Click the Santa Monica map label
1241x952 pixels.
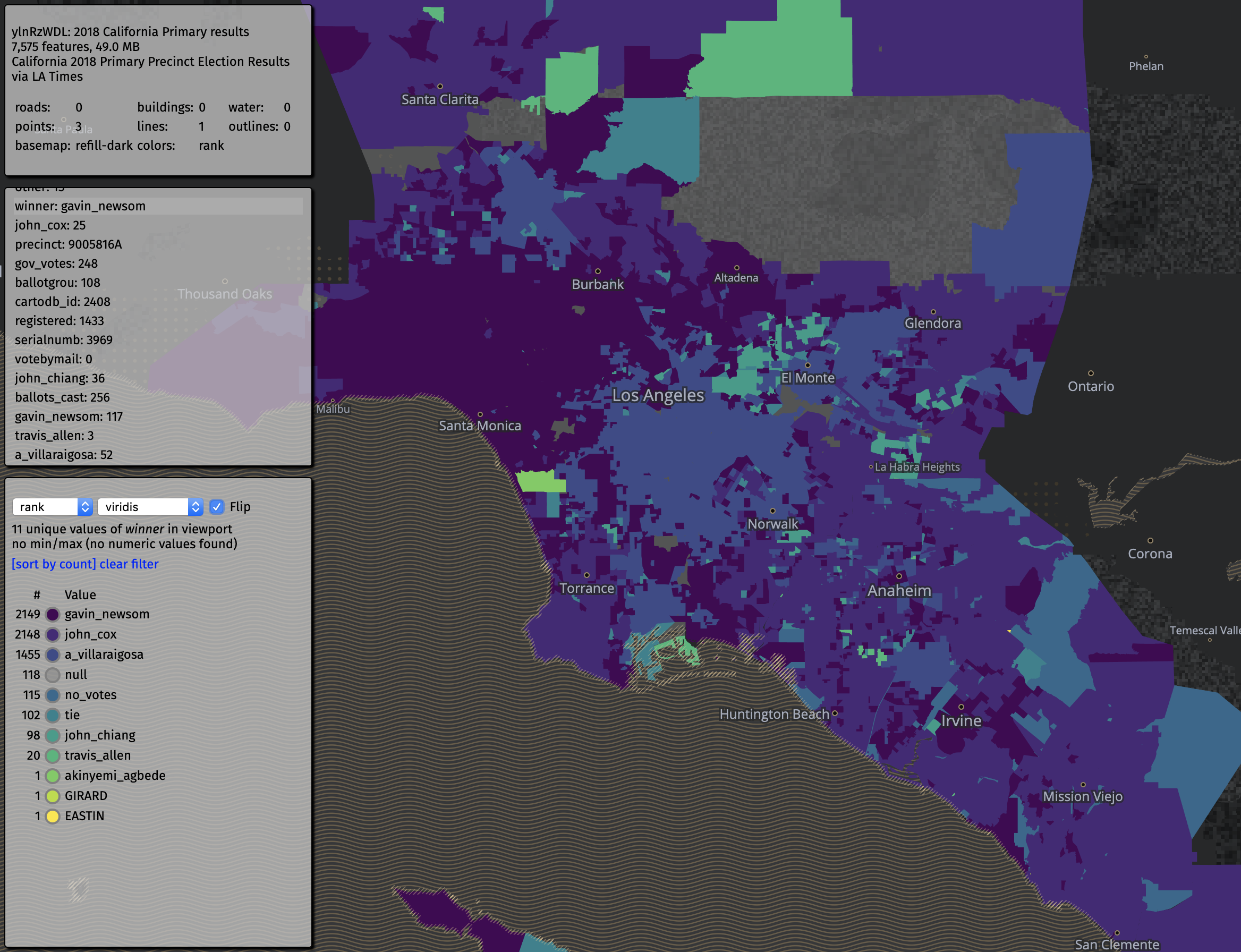480,426
